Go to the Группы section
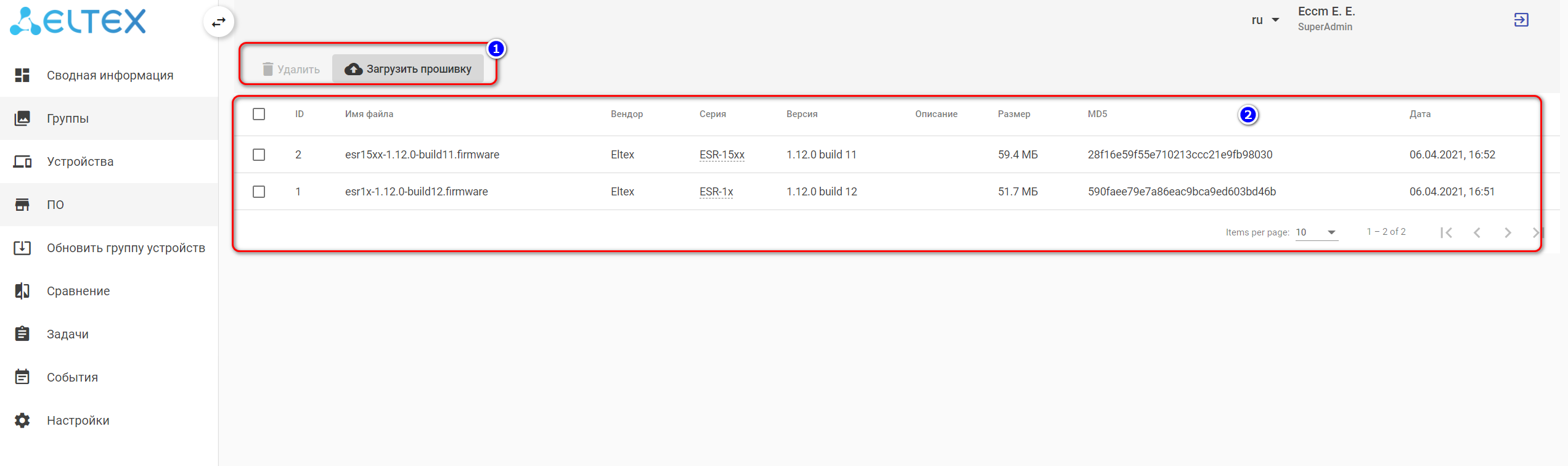Viewport: 1568px width, 466px height. click(x=68, y=118)
